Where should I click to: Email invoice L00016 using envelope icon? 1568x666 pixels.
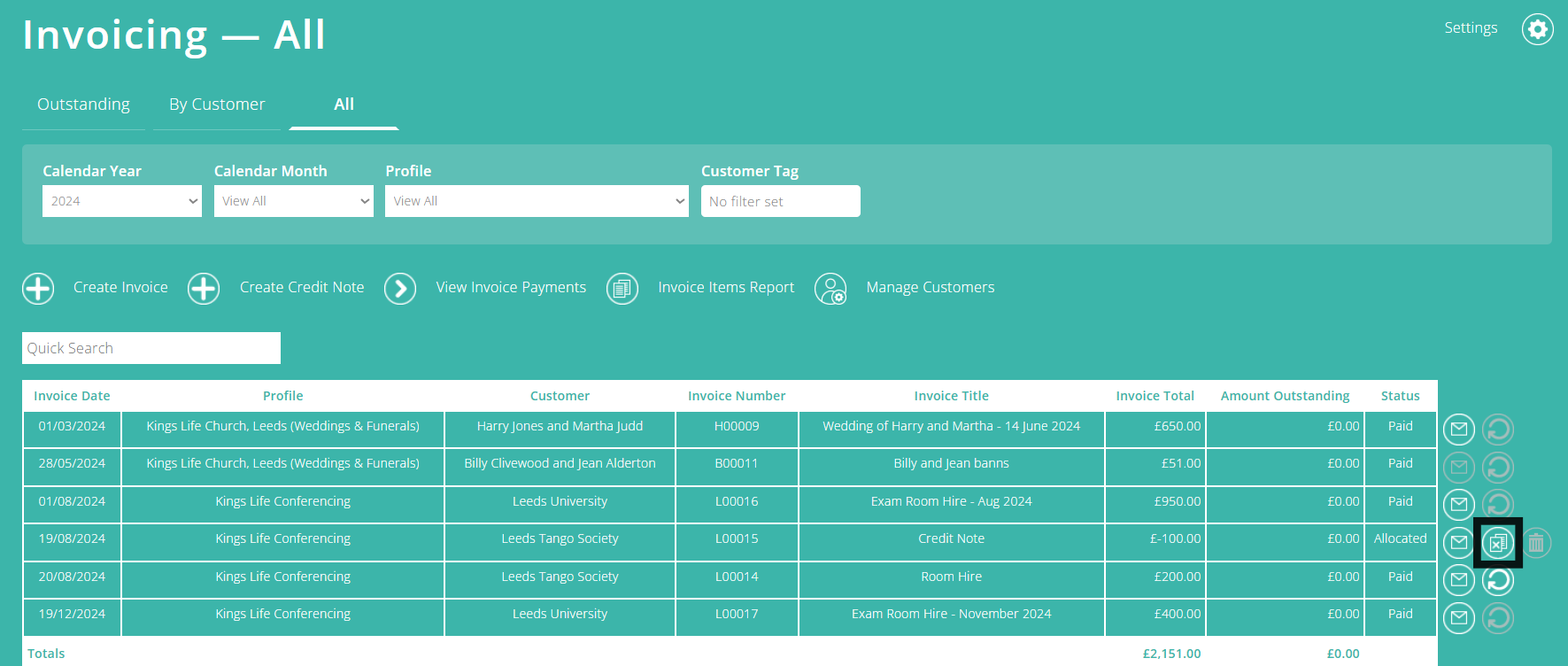click(1459, 505)
